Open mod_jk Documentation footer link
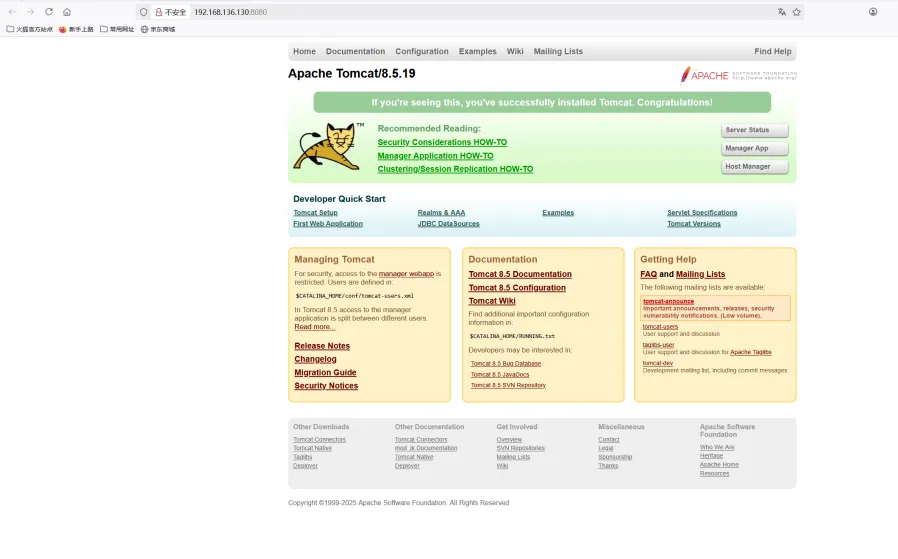The image size is (898, 559). (x=426, y=448)
